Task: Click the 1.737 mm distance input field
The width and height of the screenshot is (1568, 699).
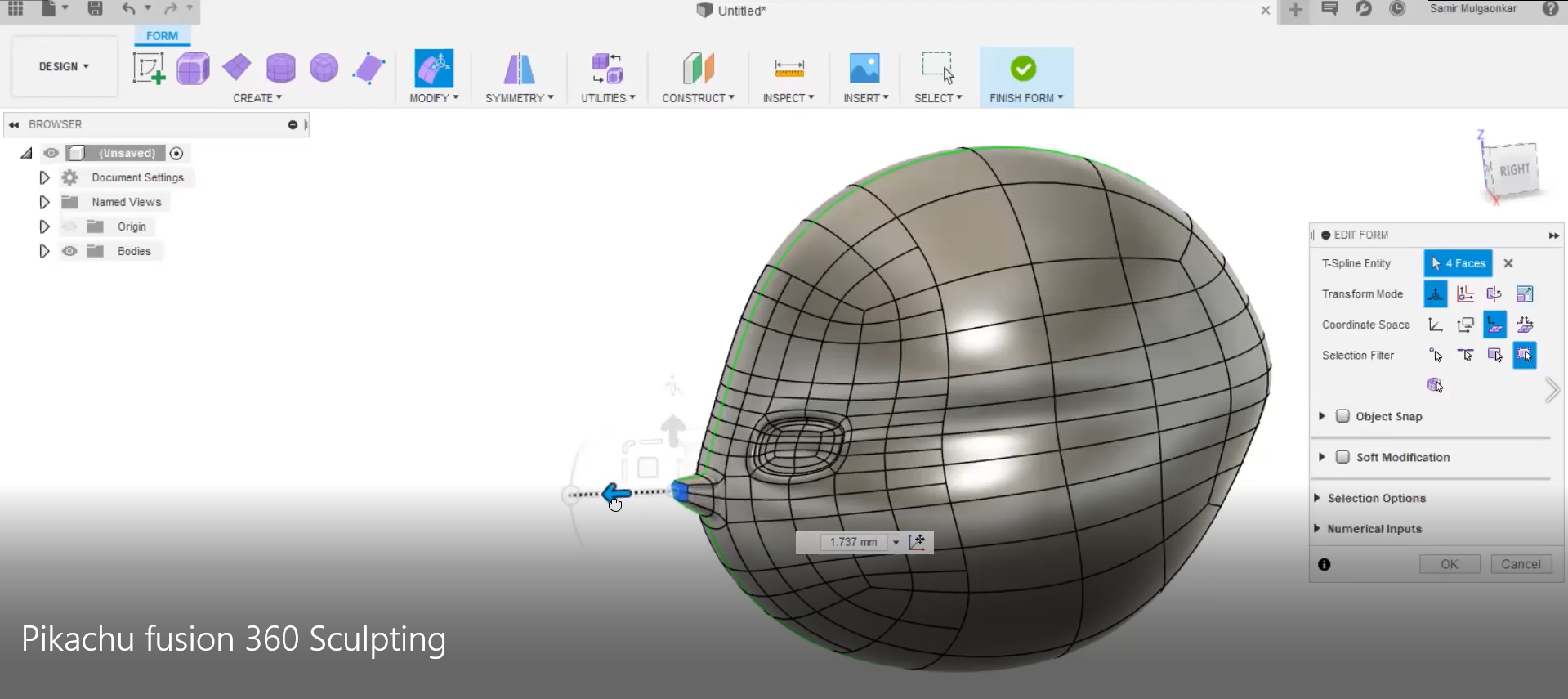Action: pyautogui.click(x=853, y=542)
